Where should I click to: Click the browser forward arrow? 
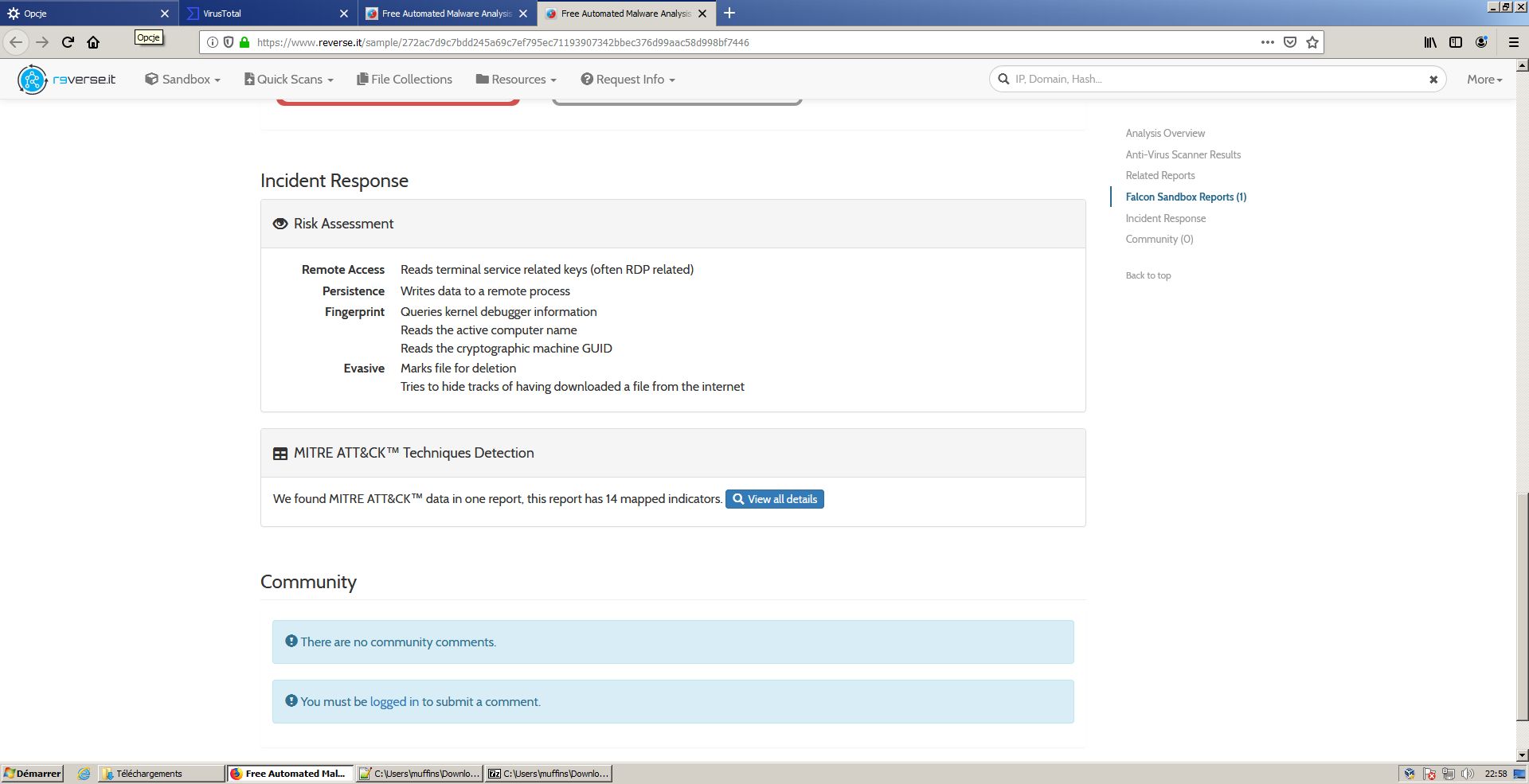42,42
